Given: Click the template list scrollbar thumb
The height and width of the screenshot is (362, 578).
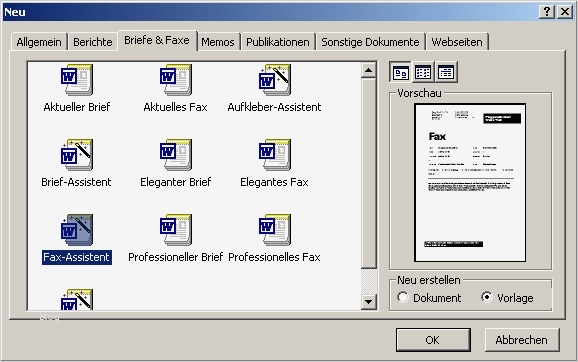Looking at the screenshot, I should click(x=368, y=173).
